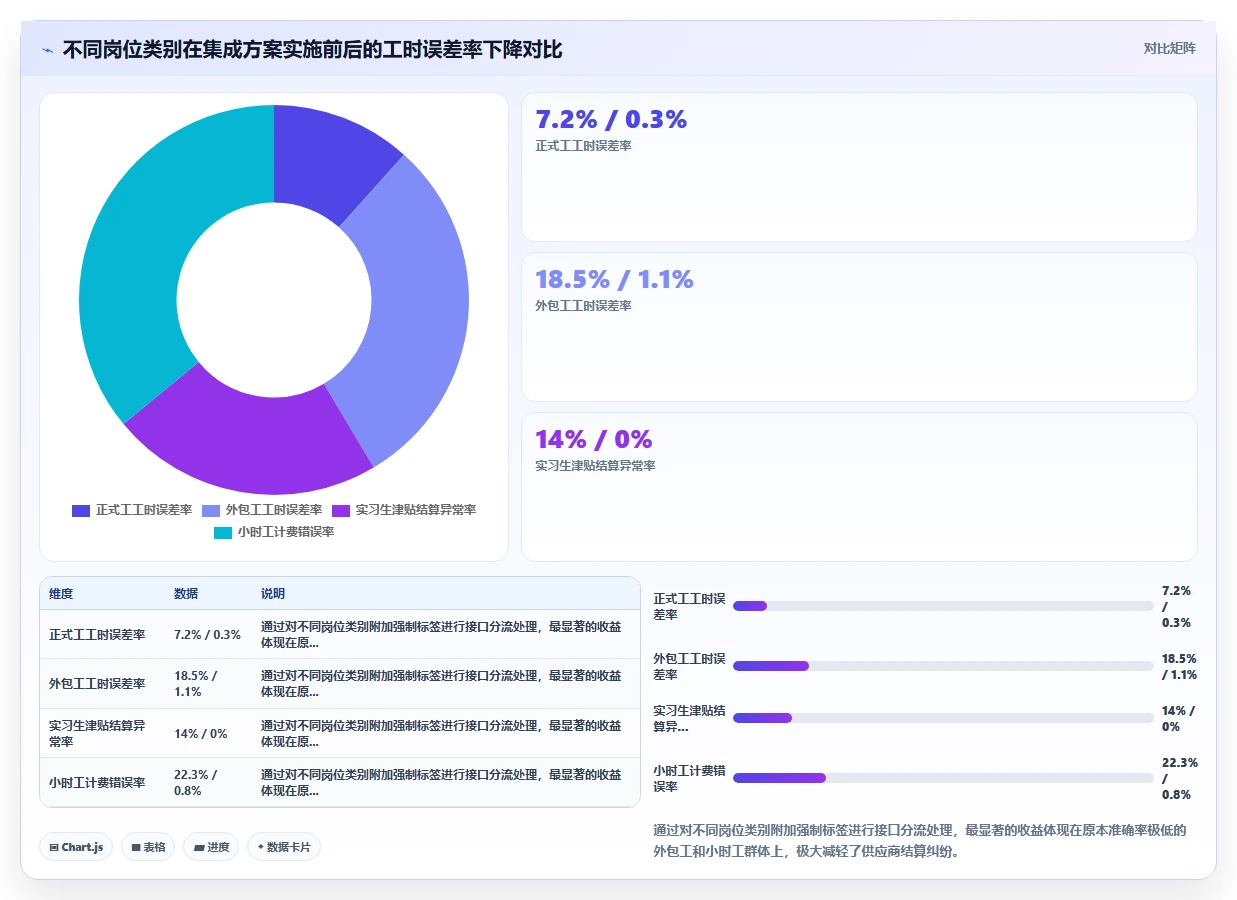The width and height of the screenshot is (1237, 900).
Task: Click the 进度 tag chip
Action: (211, 847)
